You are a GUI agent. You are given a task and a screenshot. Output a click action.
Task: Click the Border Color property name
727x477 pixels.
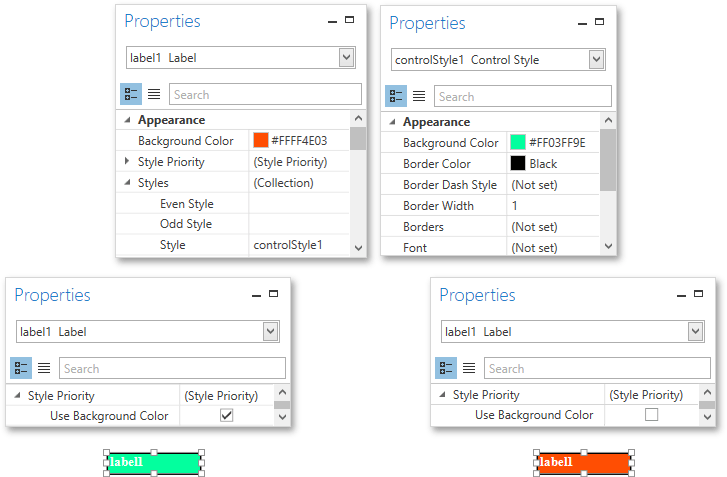coord(437,164)
